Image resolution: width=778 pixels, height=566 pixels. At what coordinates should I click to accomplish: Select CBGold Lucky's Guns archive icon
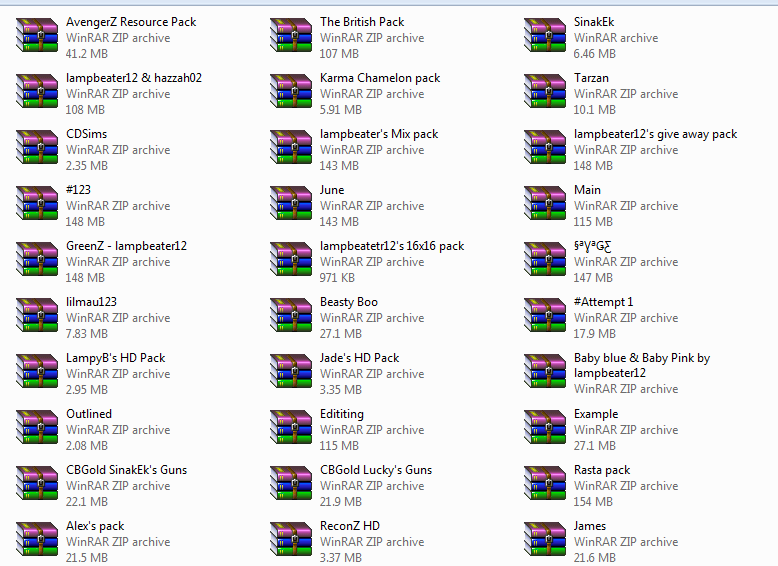[x=291, y=484]
